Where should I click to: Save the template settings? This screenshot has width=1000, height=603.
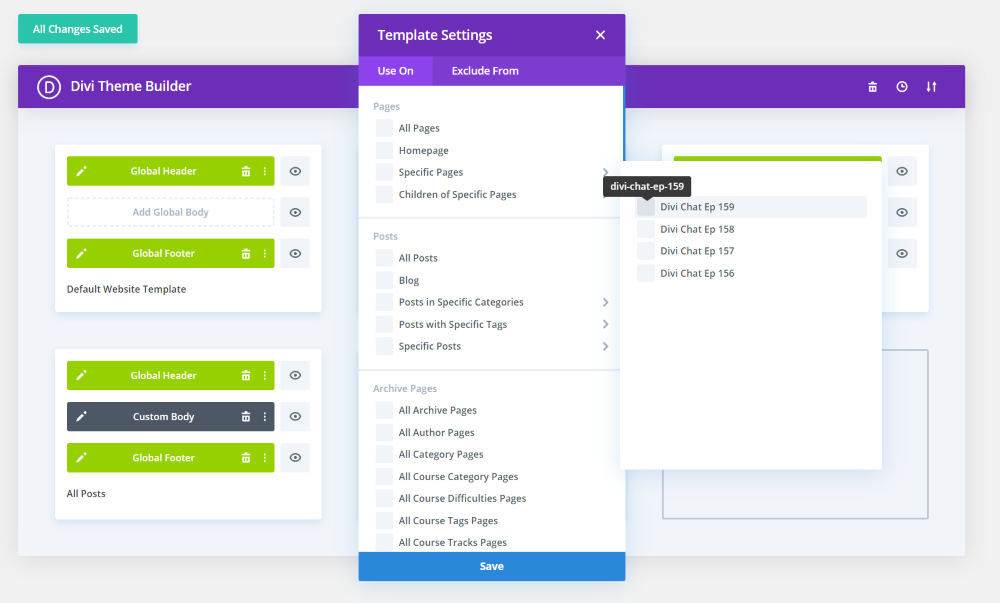click(492, 566)
